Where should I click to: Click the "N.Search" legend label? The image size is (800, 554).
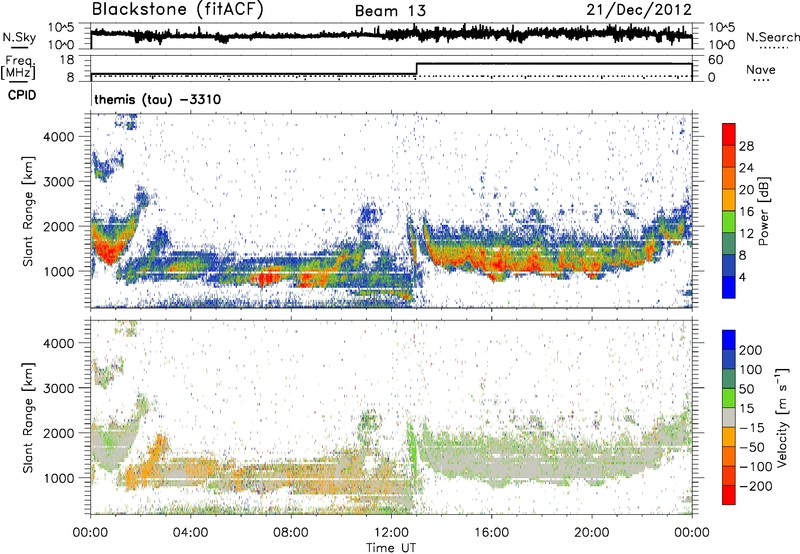coord(772,37)
